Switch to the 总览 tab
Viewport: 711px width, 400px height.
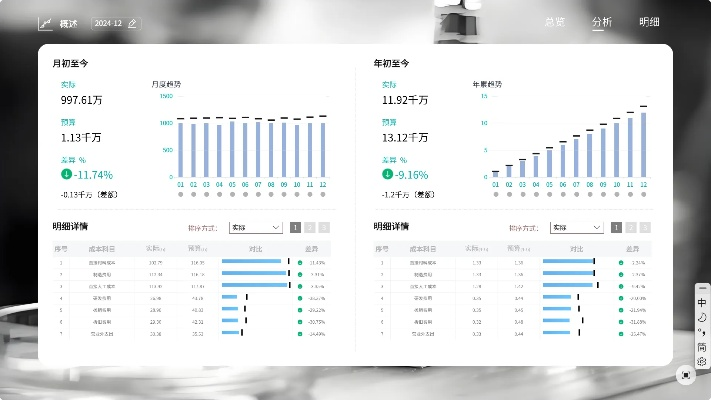click(555, 22)
